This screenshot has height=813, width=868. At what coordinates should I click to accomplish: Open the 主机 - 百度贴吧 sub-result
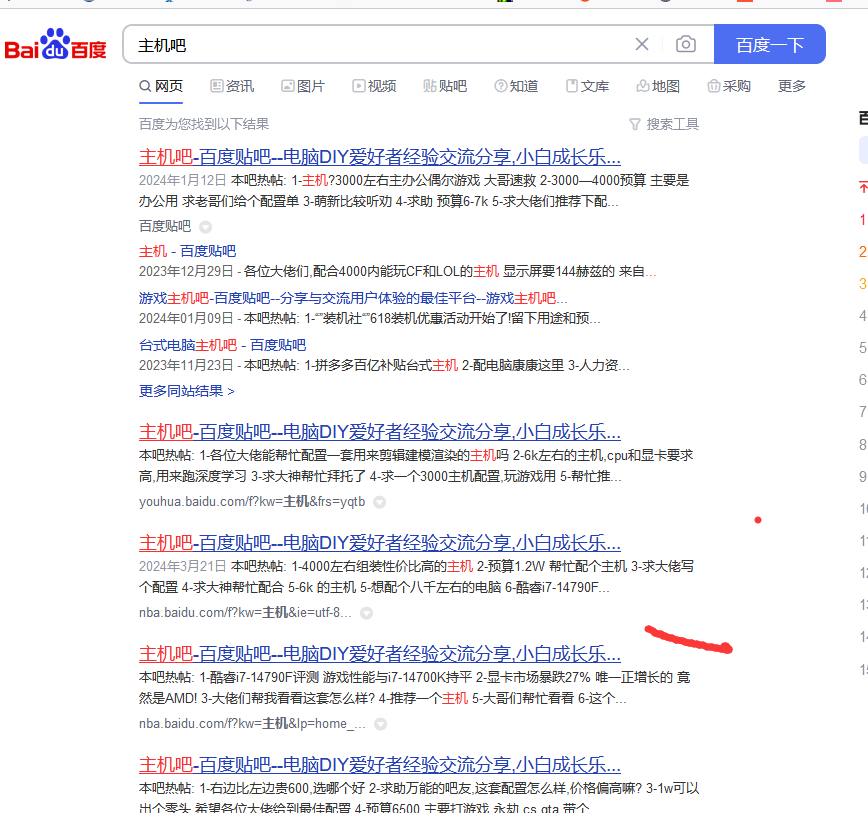187,251
